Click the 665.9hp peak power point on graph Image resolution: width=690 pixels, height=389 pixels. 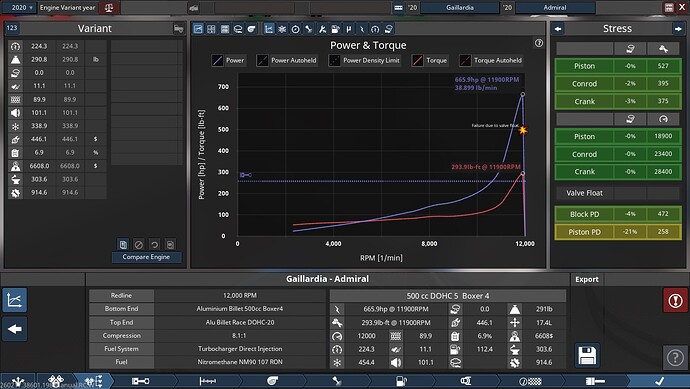tap(523, 94)
